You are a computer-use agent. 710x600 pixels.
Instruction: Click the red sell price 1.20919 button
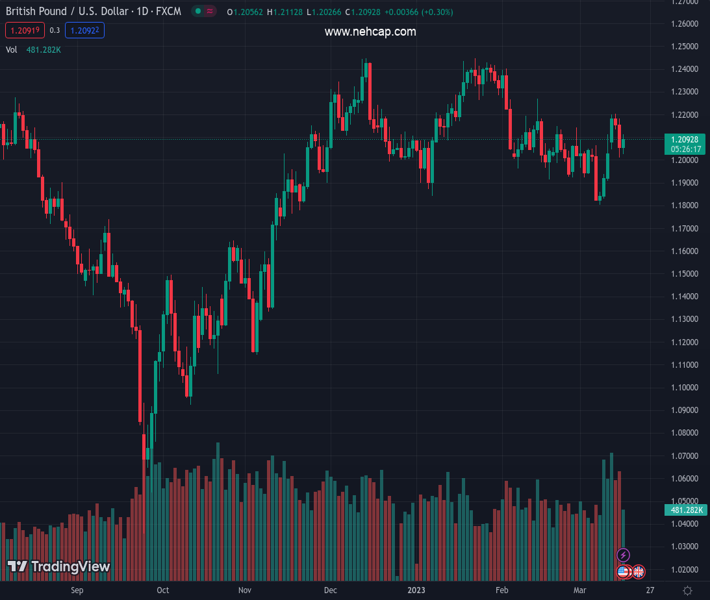pyautogui.click(x=24, y=31)
